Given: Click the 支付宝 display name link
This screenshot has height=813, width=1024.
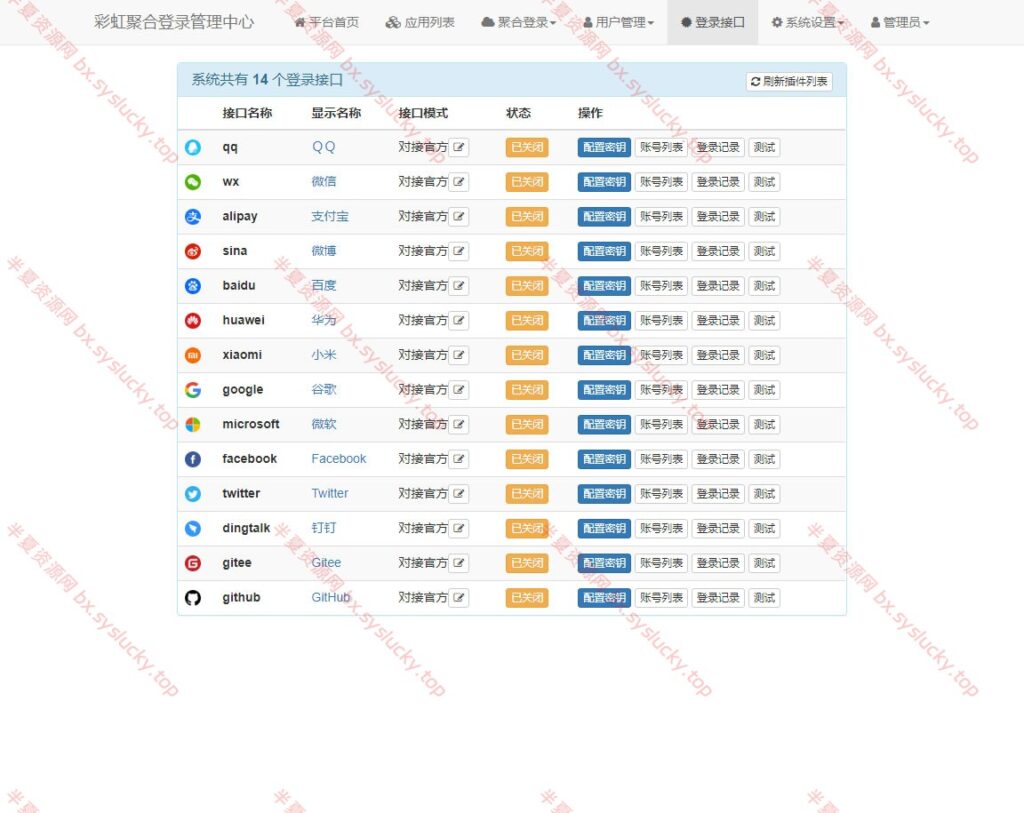Looking at the screenshot, I should click(x=330, y=216).
